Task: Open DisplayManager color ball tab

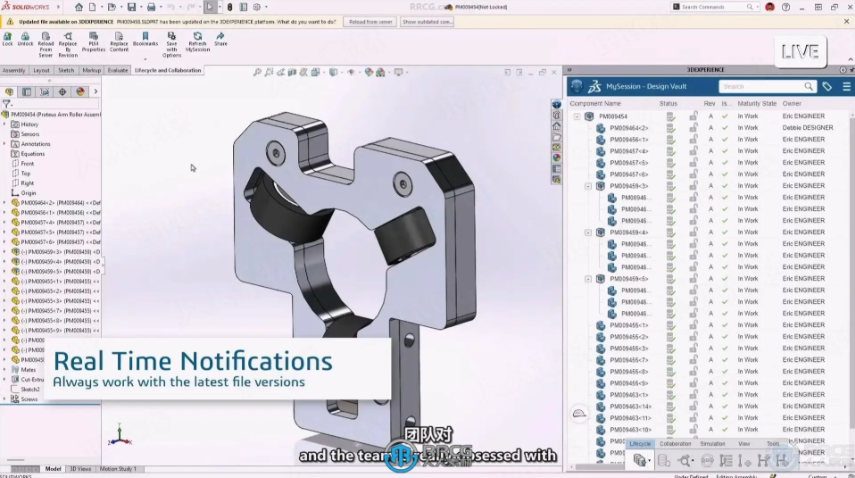Action: coord(80,92)
